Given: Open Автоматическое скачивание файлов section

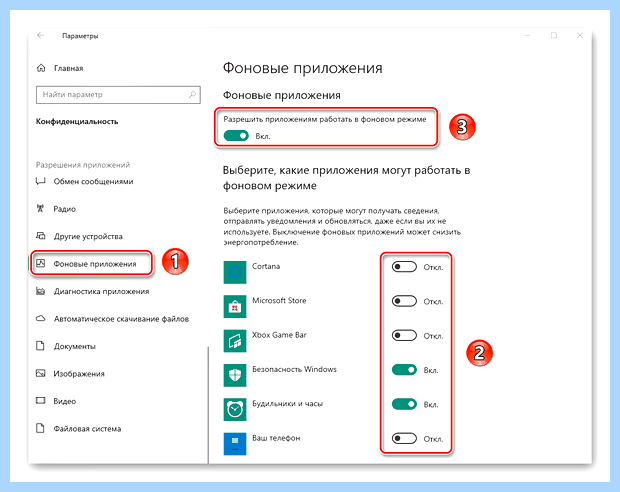Looking at the screenshot, I should (121, 319).
